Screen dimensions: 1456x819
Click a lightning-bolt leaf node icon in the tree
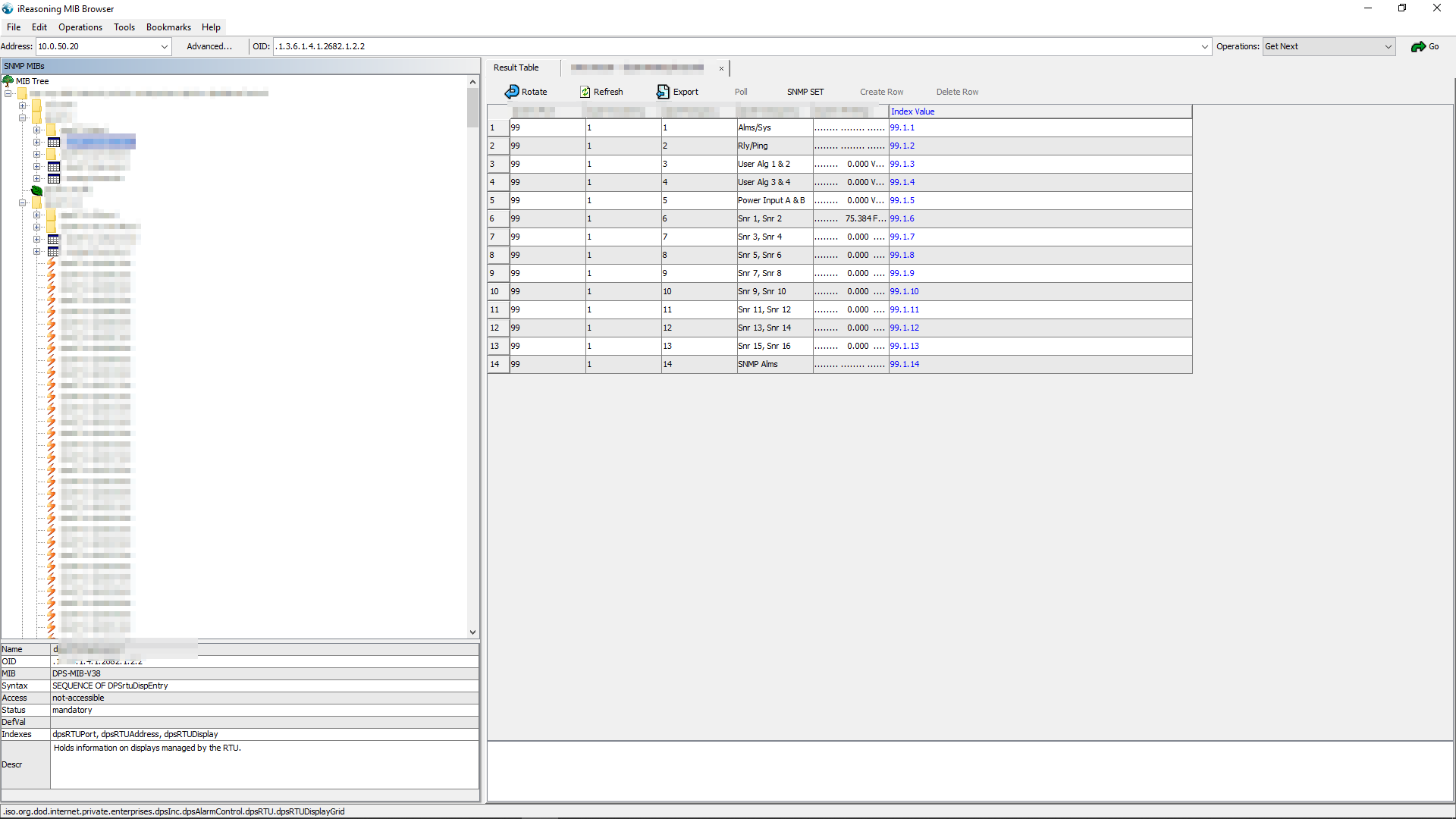[51, 263]
